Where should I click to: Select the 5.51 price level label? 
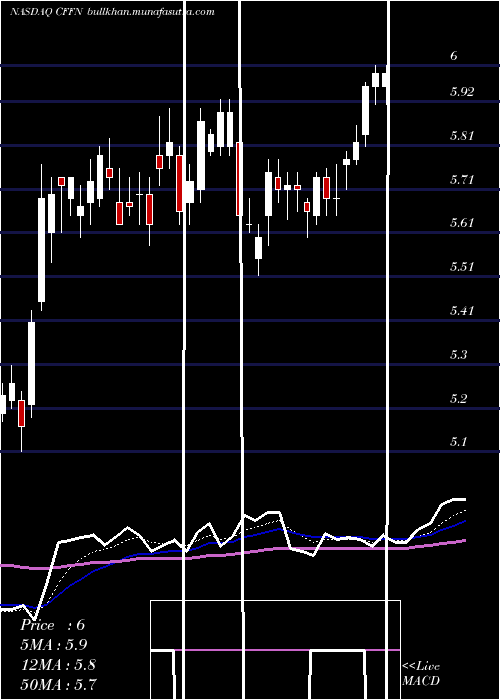click(462, 267)
